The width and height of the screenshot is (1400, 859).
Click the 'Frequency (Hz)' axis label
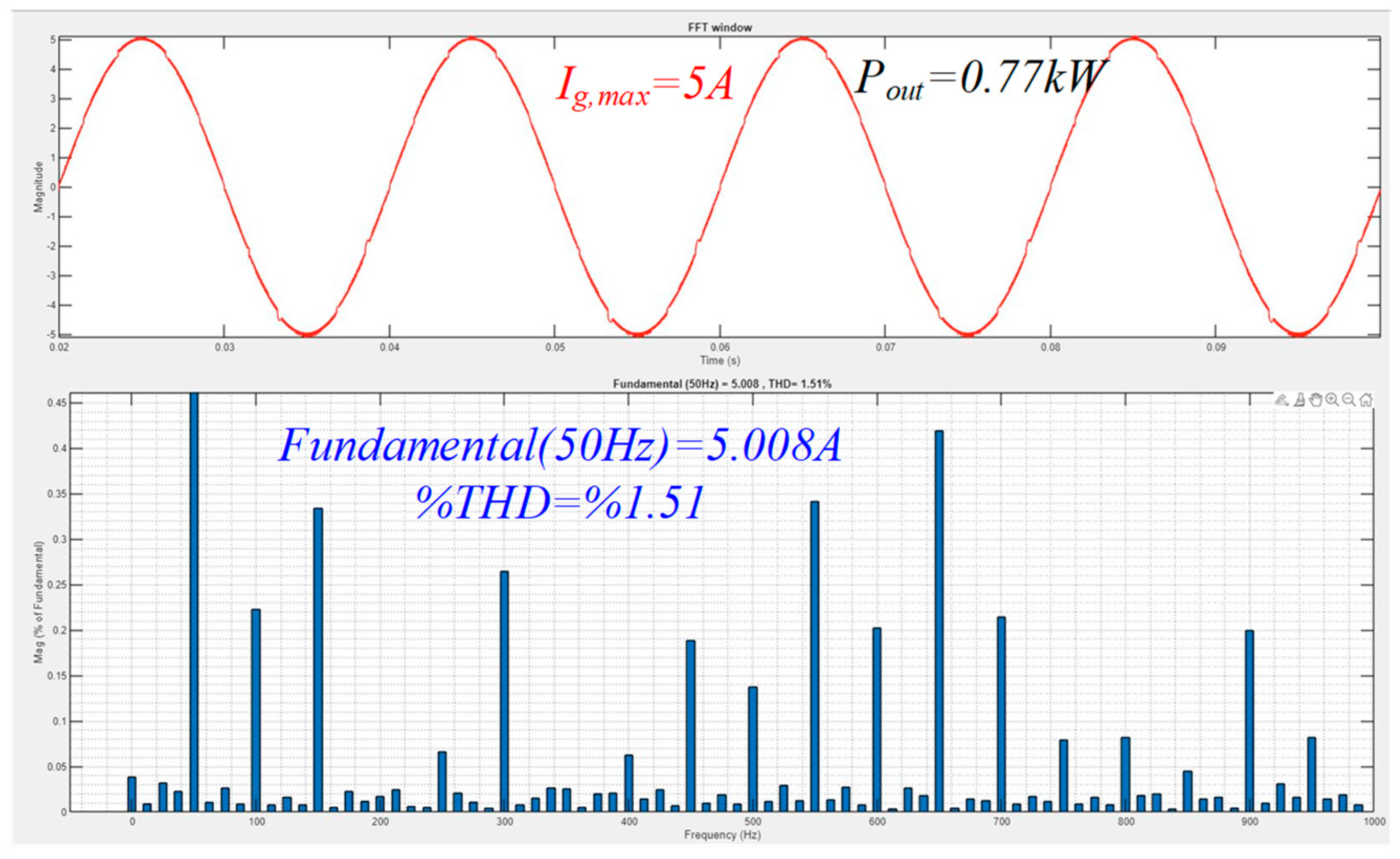click(721, 834)
